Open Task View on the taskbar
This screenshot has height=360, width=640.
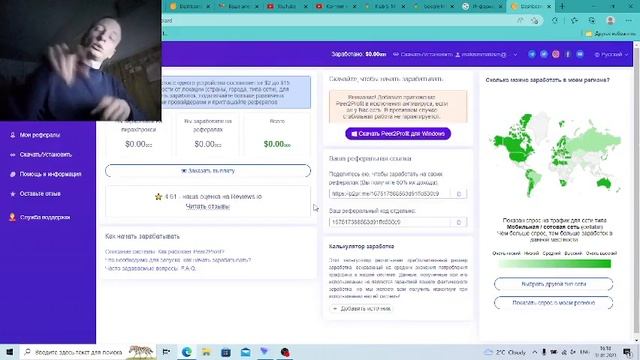tap(166, 352)
